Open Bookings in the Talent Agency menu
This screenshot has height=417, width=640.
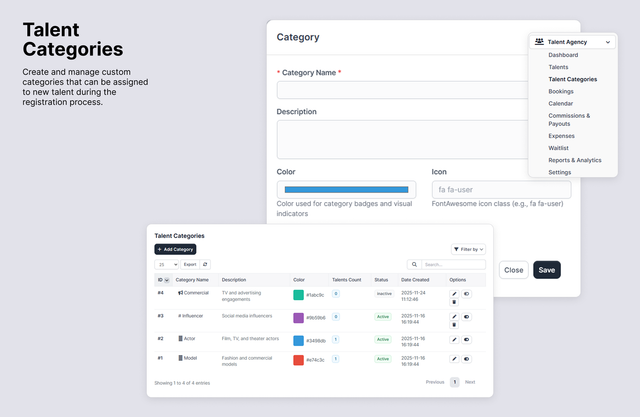coord(561,91)
